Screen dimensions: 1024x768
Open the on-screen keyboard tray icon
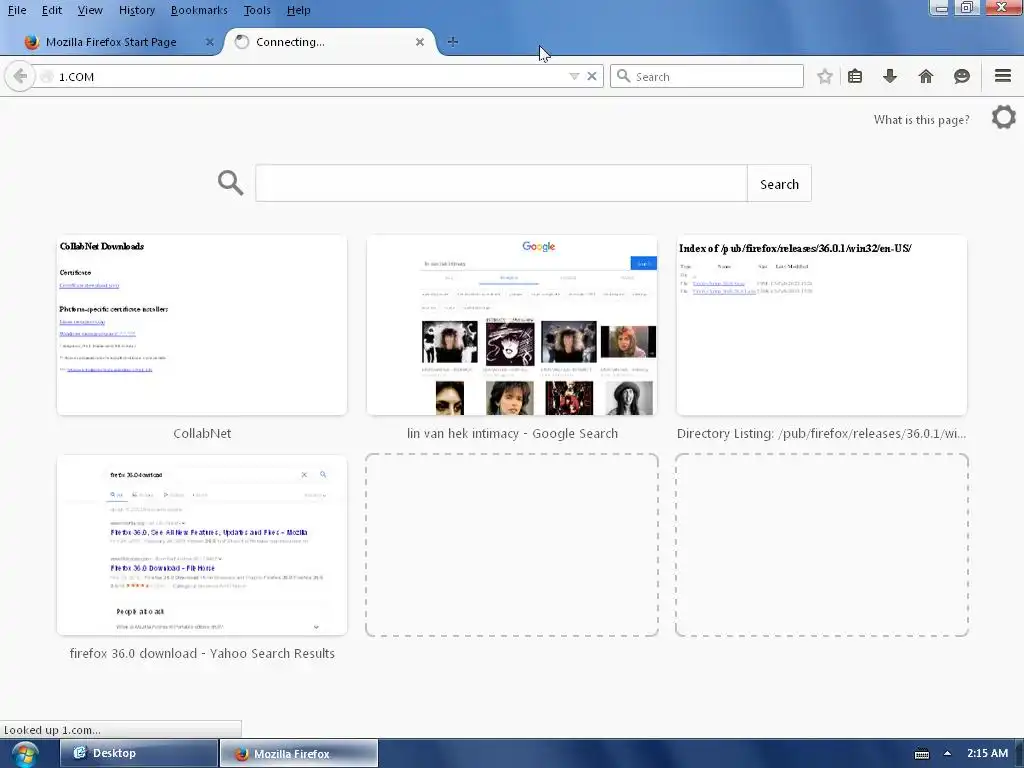tap(921, 754)
